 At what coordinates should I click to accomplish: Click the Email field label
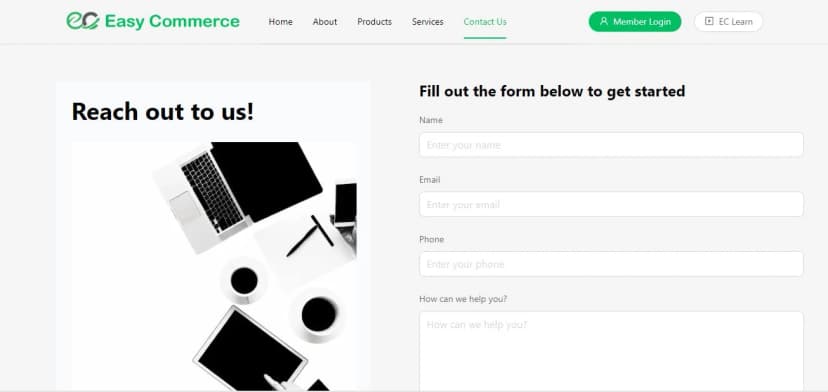pos(429,180)
